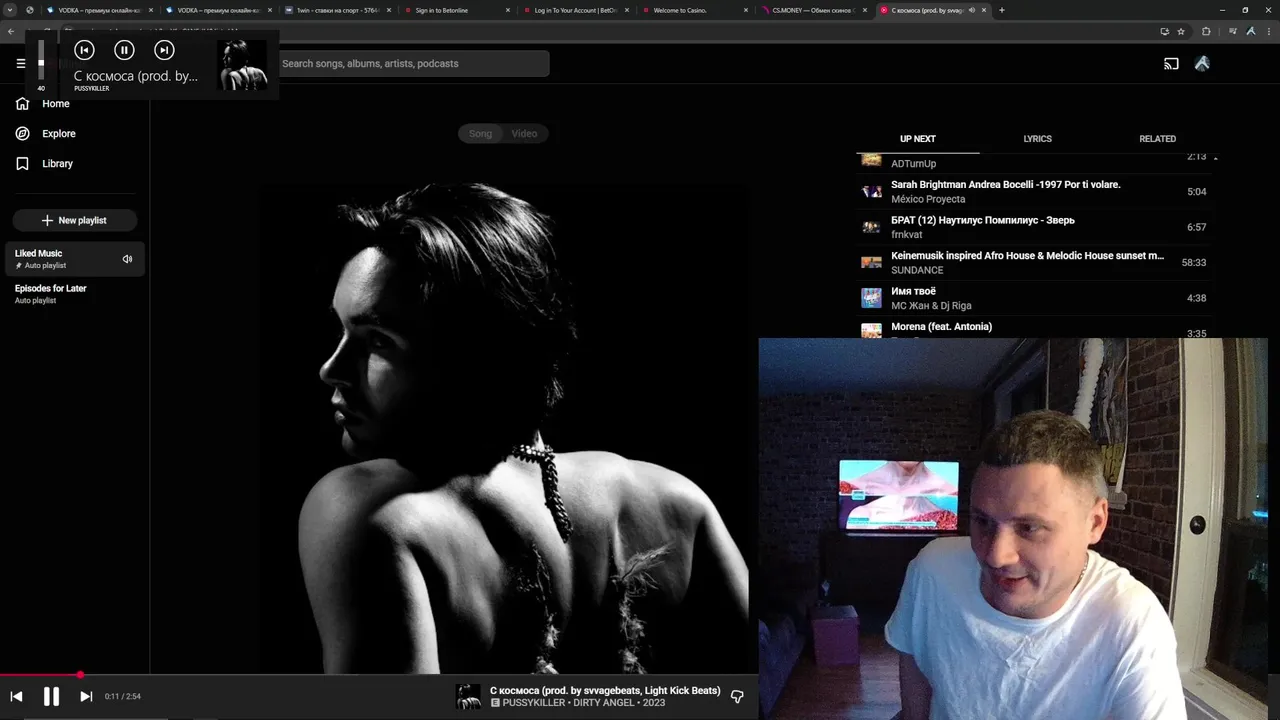
Task: Play Keinemusik inspired Afro House queue item
Action: coord(1036,263)
